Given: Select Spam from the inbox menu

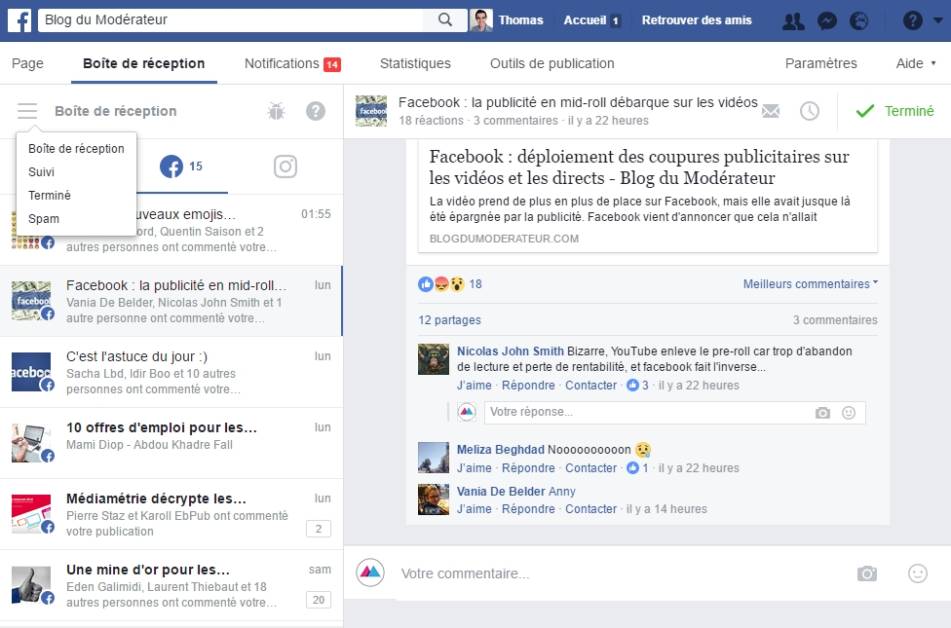Looking at the screenshot, I should [44, 219].
